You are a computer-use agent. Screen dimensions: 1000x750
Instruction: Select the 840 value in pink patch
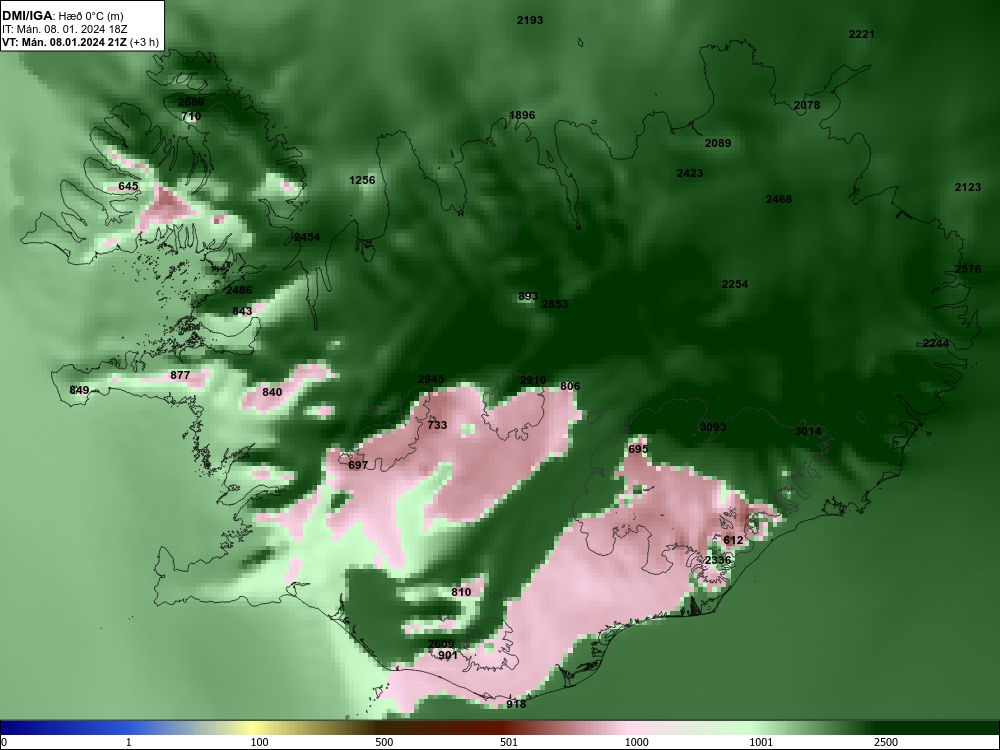[272, 392]
